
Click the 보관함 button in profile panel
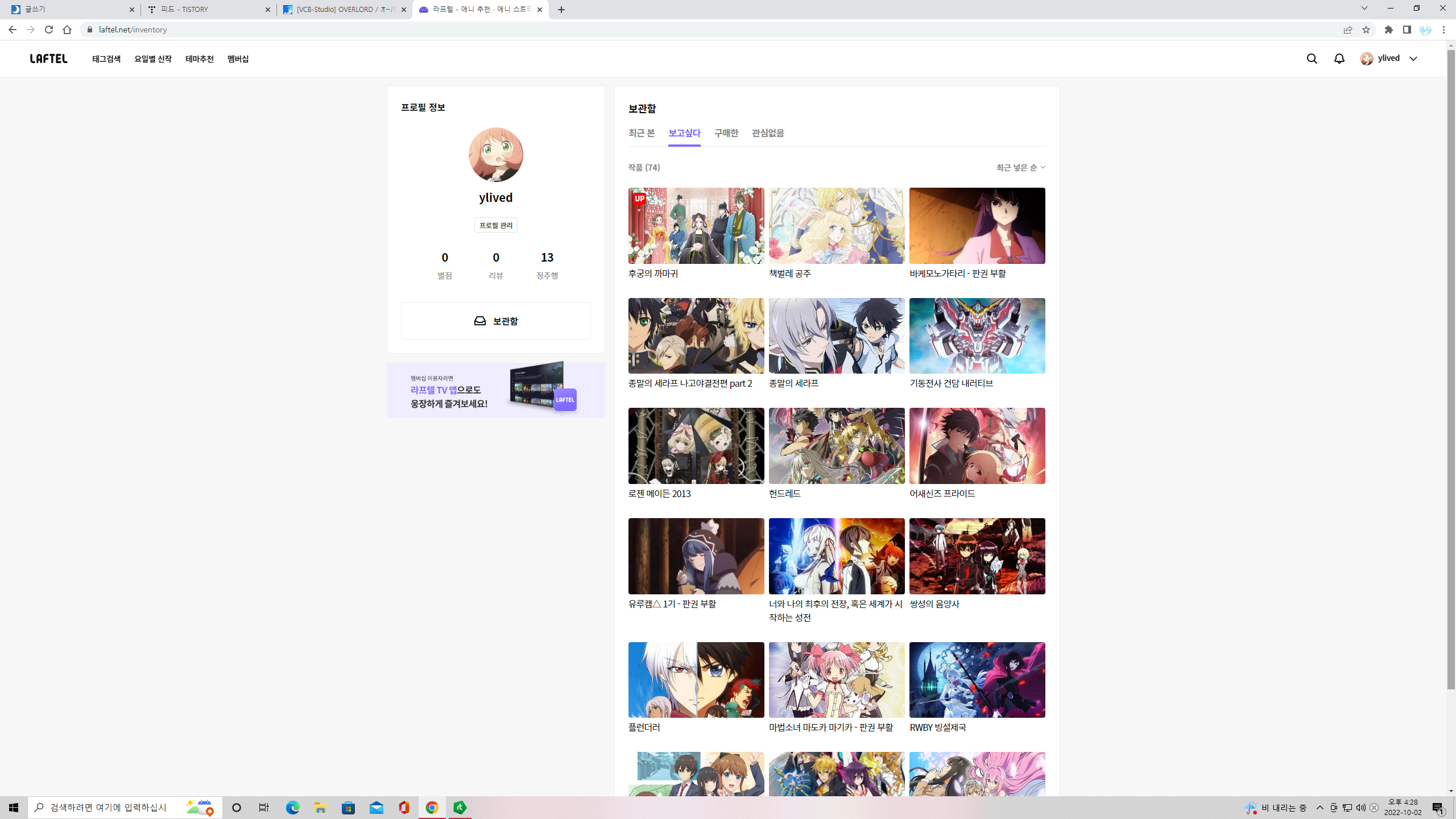pos(495,321)
